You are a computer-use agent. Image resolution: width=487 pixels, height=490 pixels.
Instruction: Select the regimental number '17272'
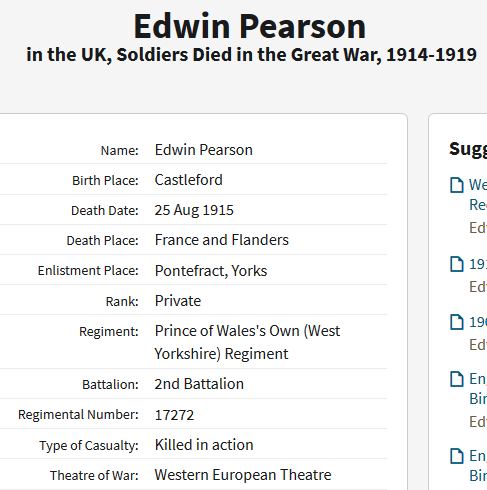174,415
